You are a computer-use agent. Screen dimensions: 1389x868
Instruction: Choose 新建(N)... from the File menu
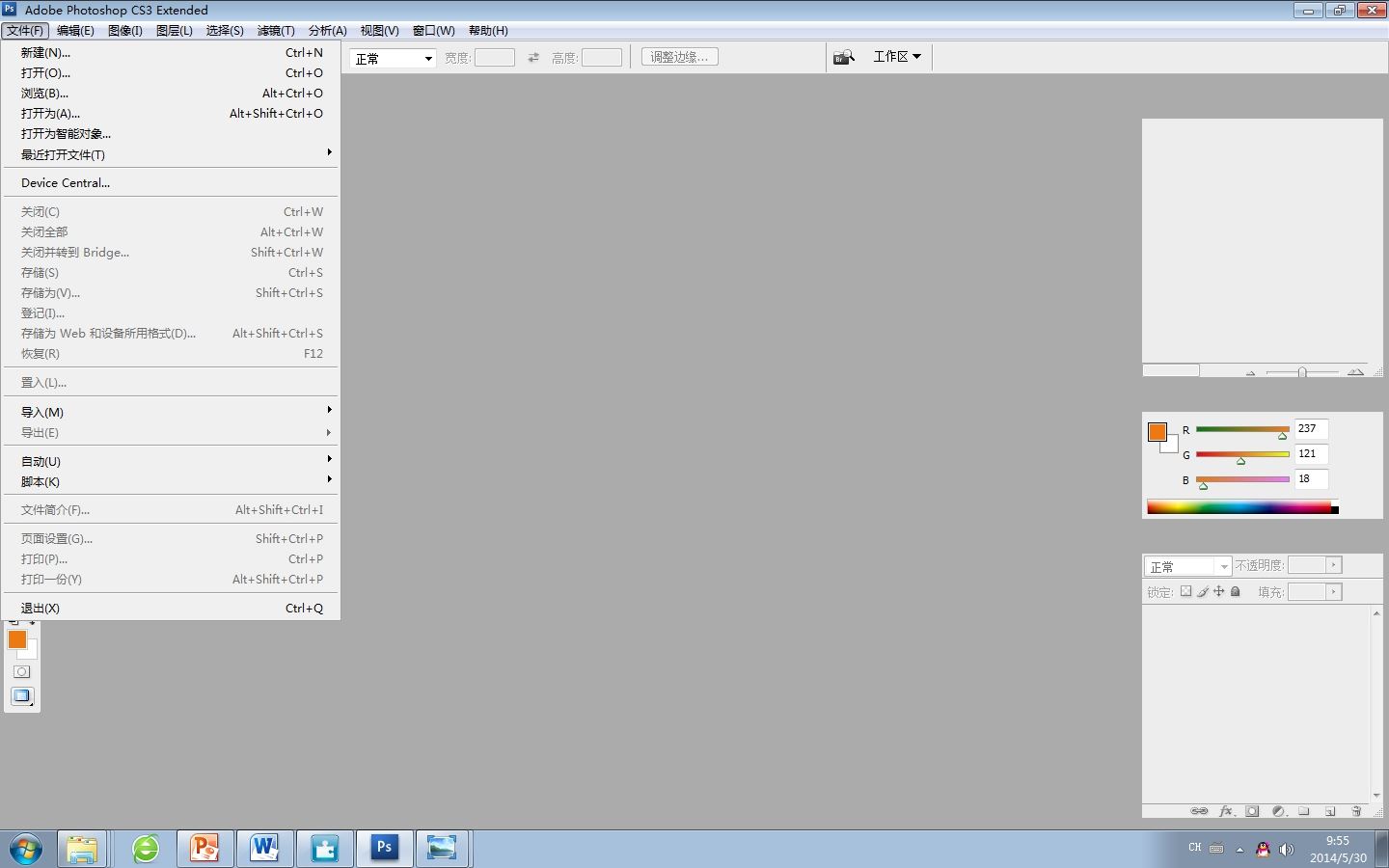[x=171, y=53]
